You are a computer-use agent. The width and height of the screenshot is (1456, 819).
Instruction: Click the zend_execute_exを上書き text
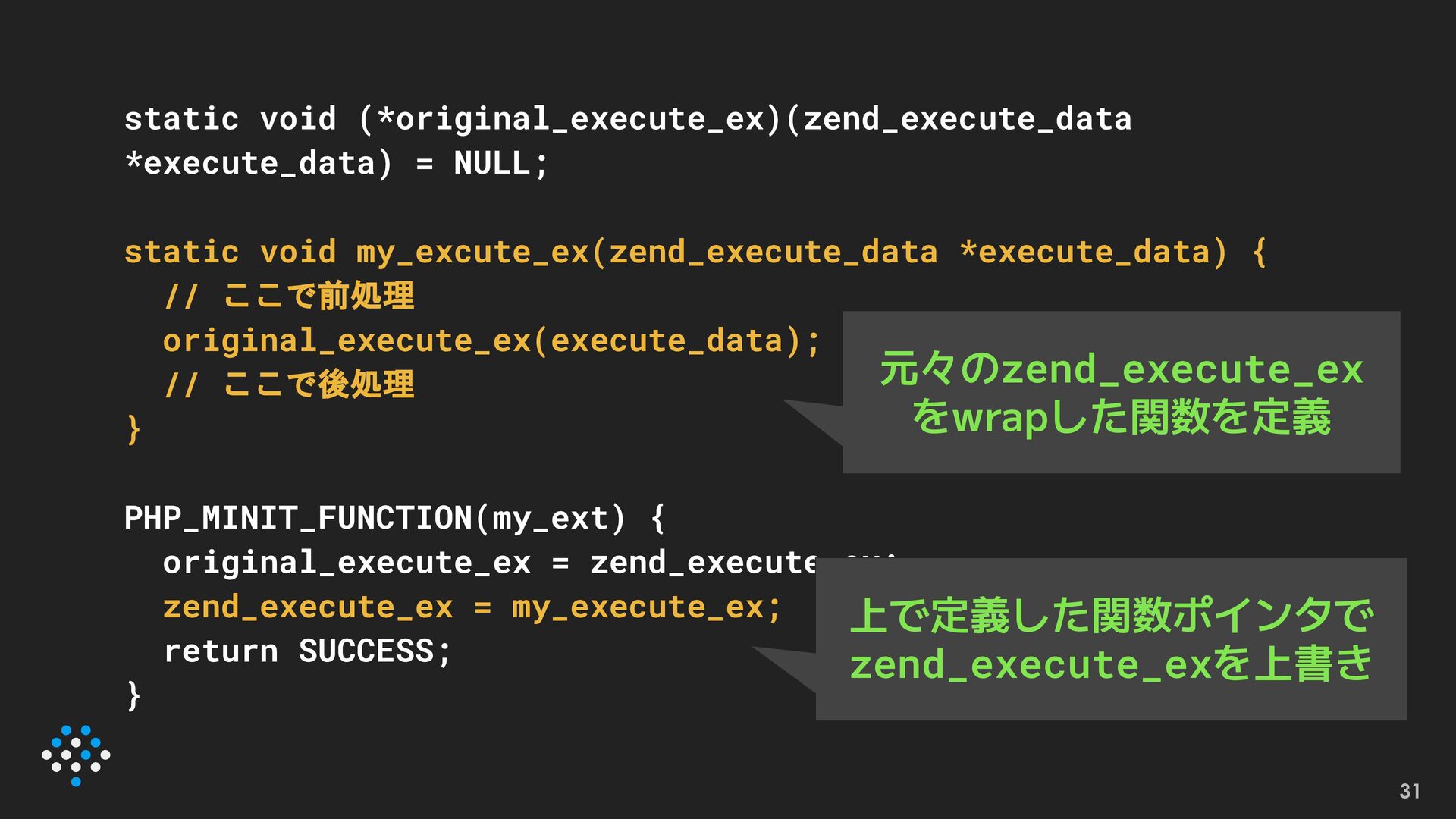point(1111,664)
